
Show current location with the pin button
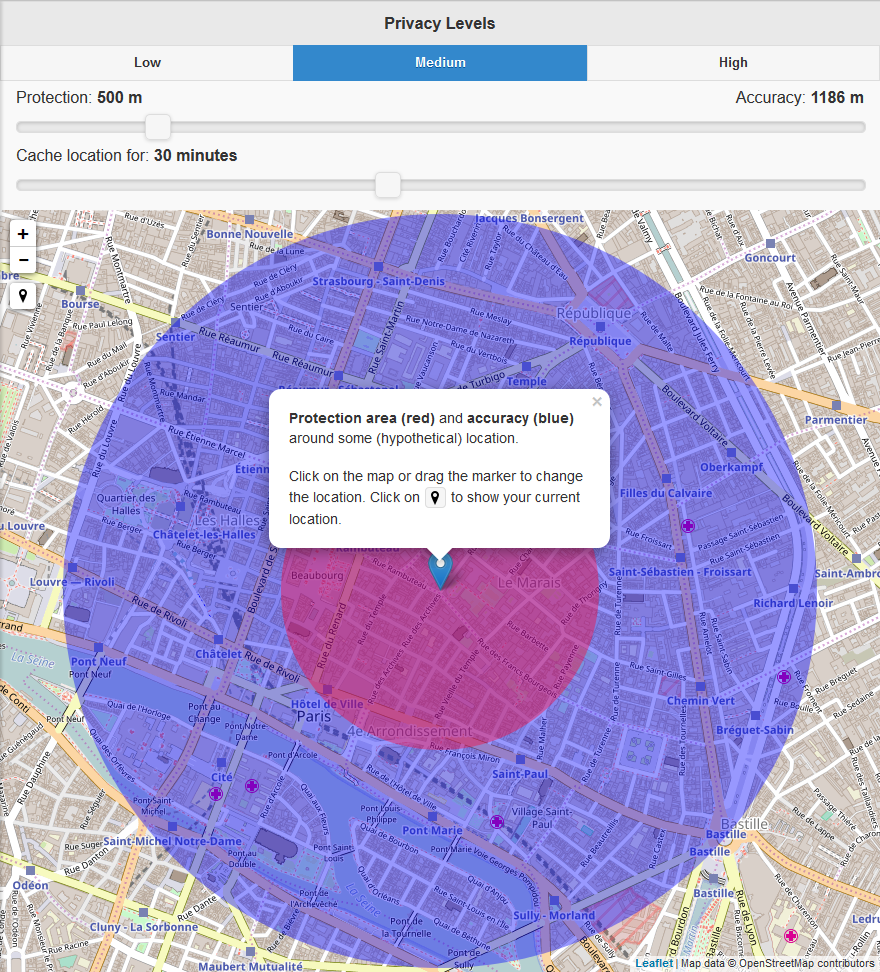(23, 296)
